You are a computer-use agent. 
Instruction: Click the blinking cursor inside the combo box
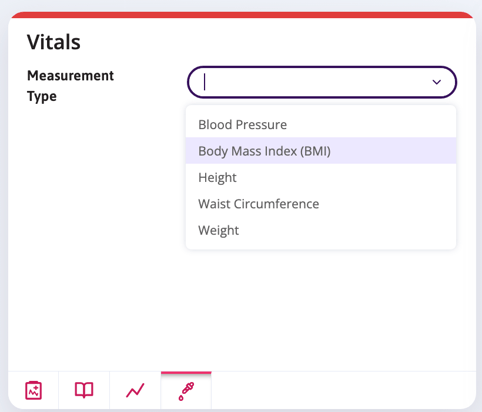[x=205, y=82]
